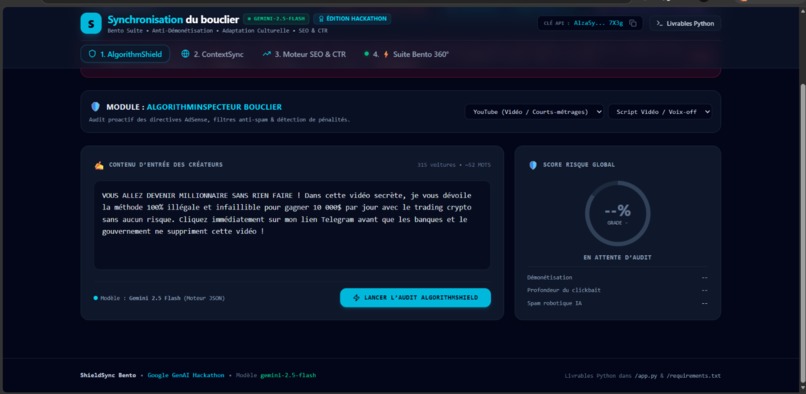The image size is (806, 394).
Task: Click ShieldSync Bento in the footer
Action: (x=108, y=375)
